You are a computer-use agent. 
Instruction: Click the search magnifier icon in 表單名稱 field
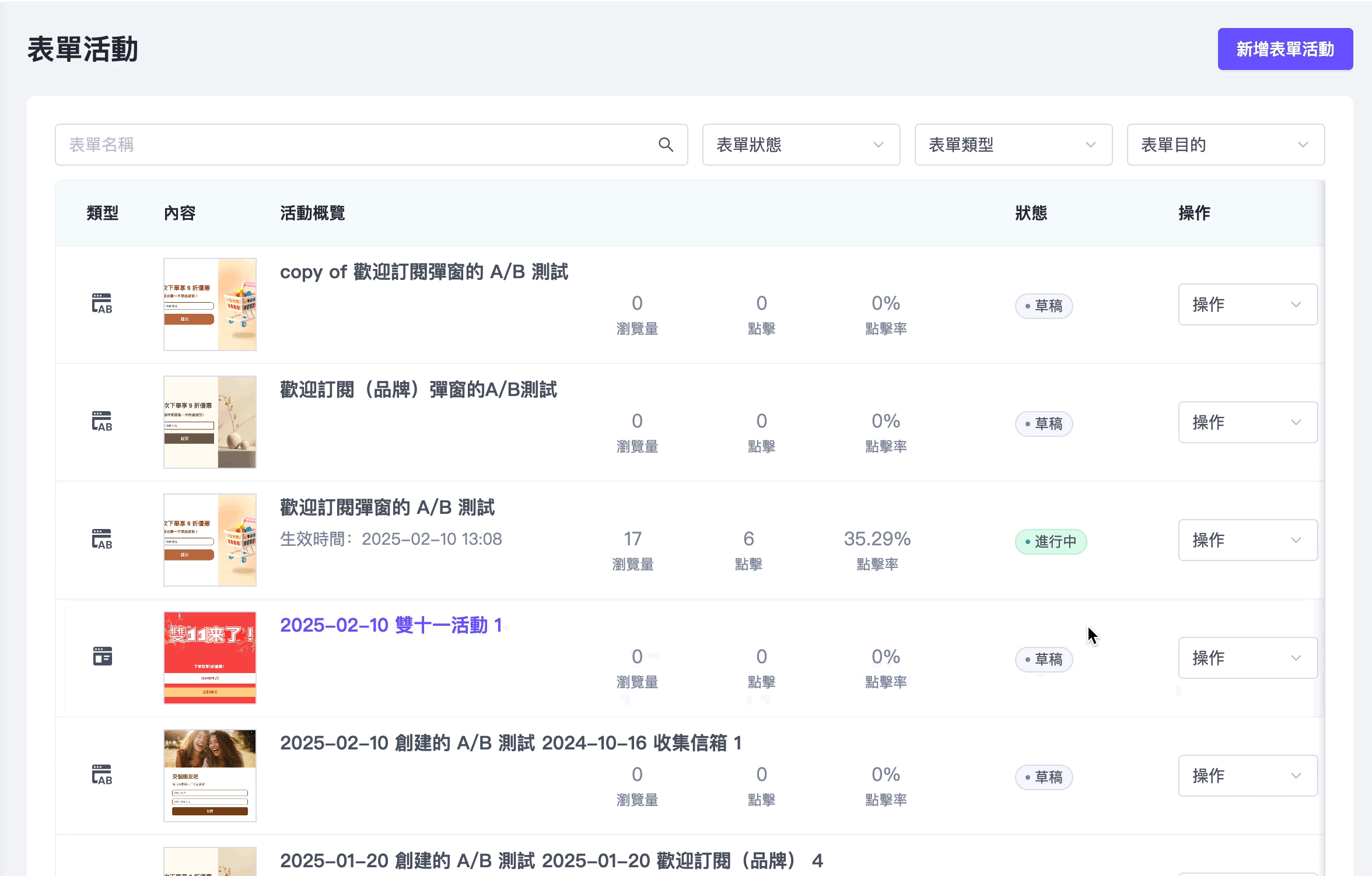click(x=666, y=145)
